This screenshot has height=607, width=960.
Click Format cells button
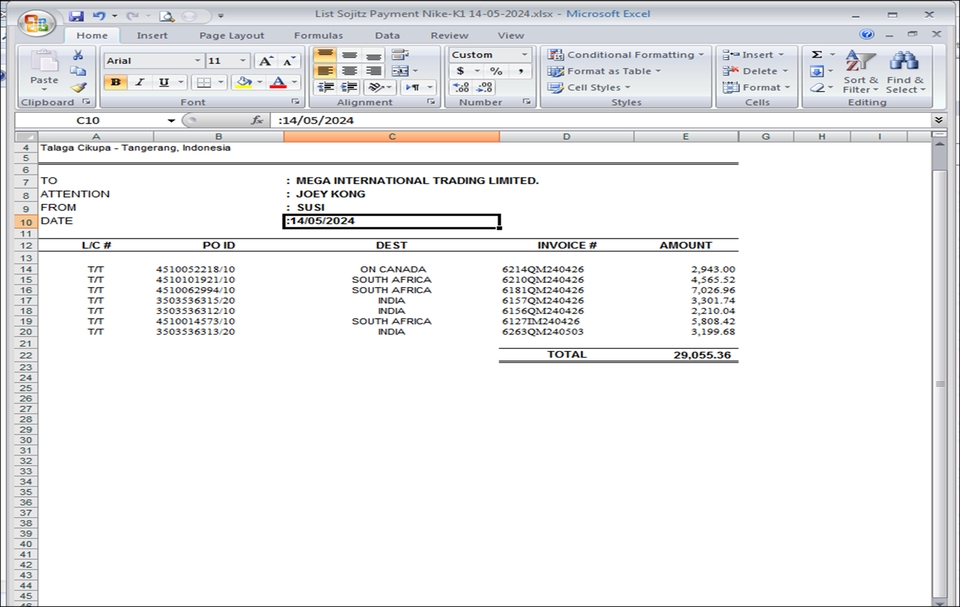[x=756, y=88]
